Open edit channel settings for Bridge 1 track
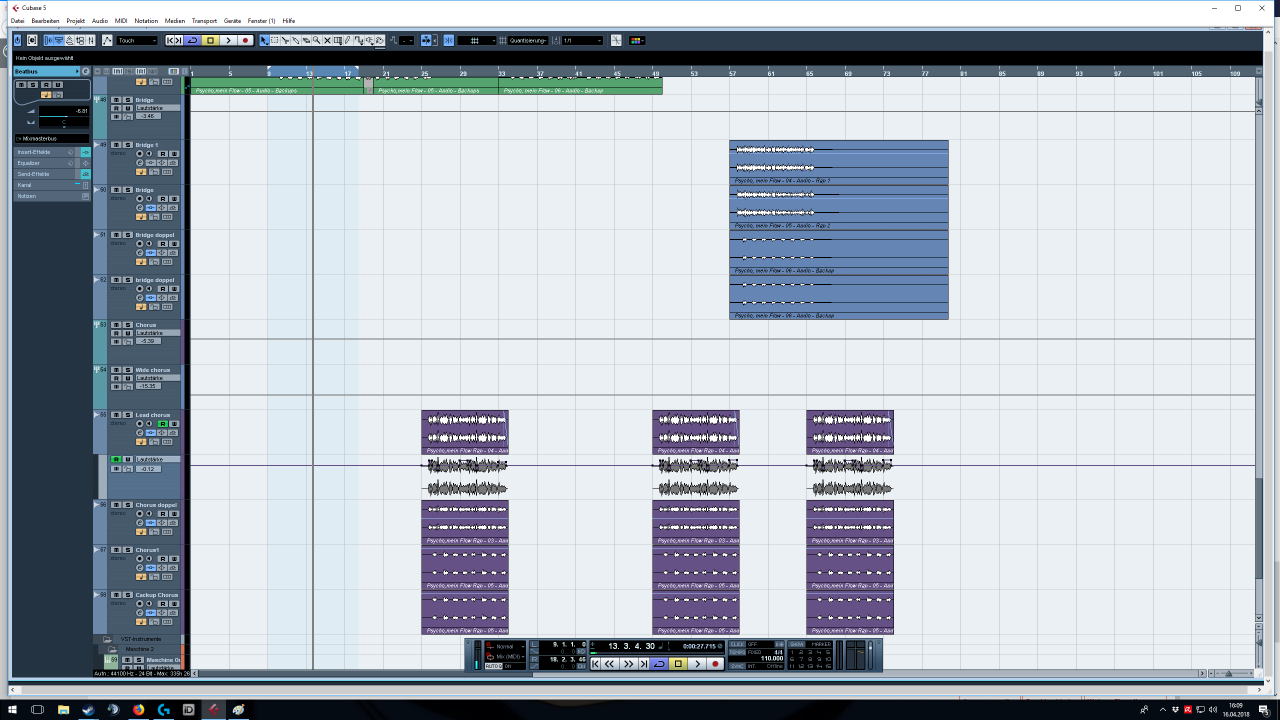The image size is (1280, 720). [140, 163]
